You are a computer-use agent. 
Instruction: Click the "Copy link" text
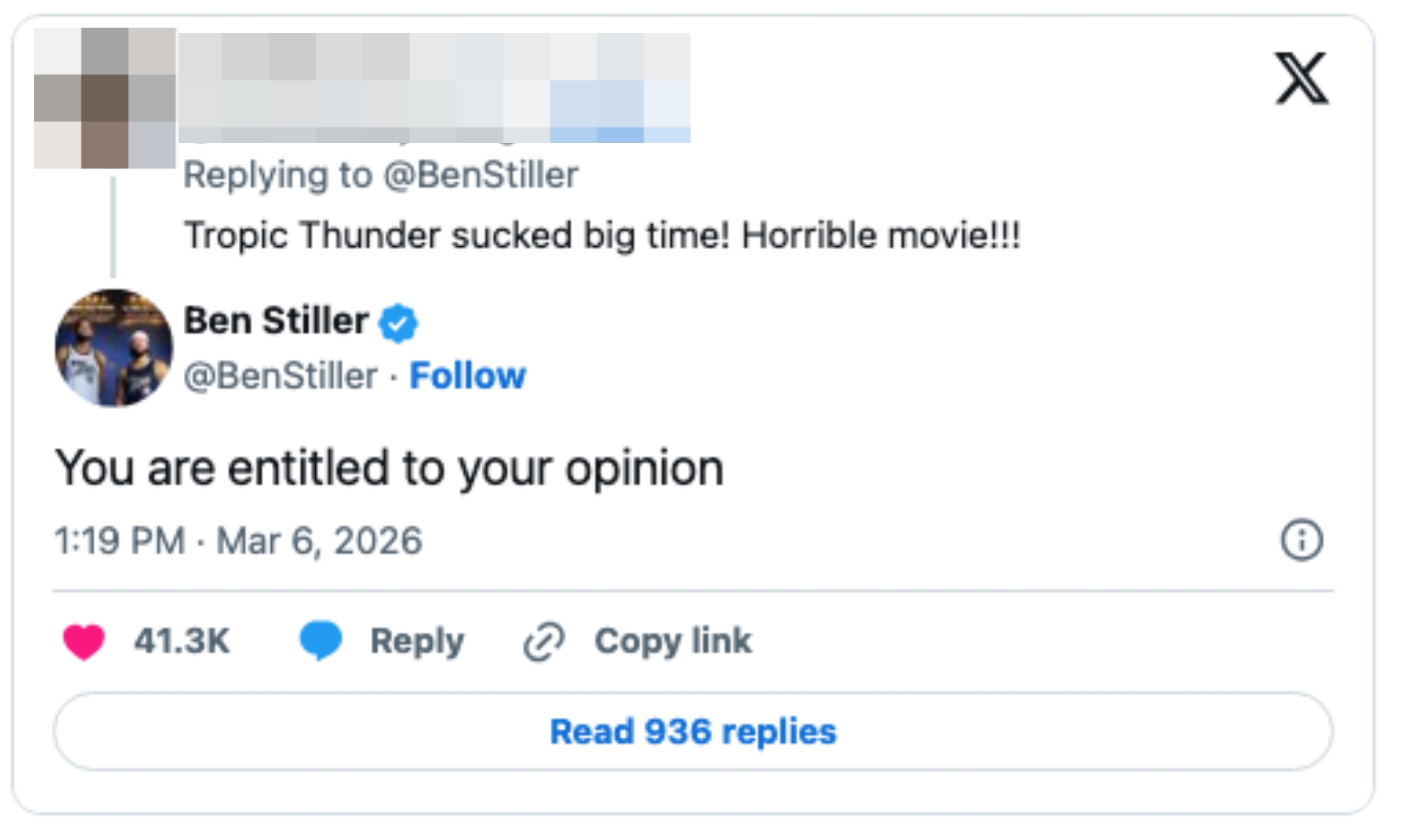point(673,641)
